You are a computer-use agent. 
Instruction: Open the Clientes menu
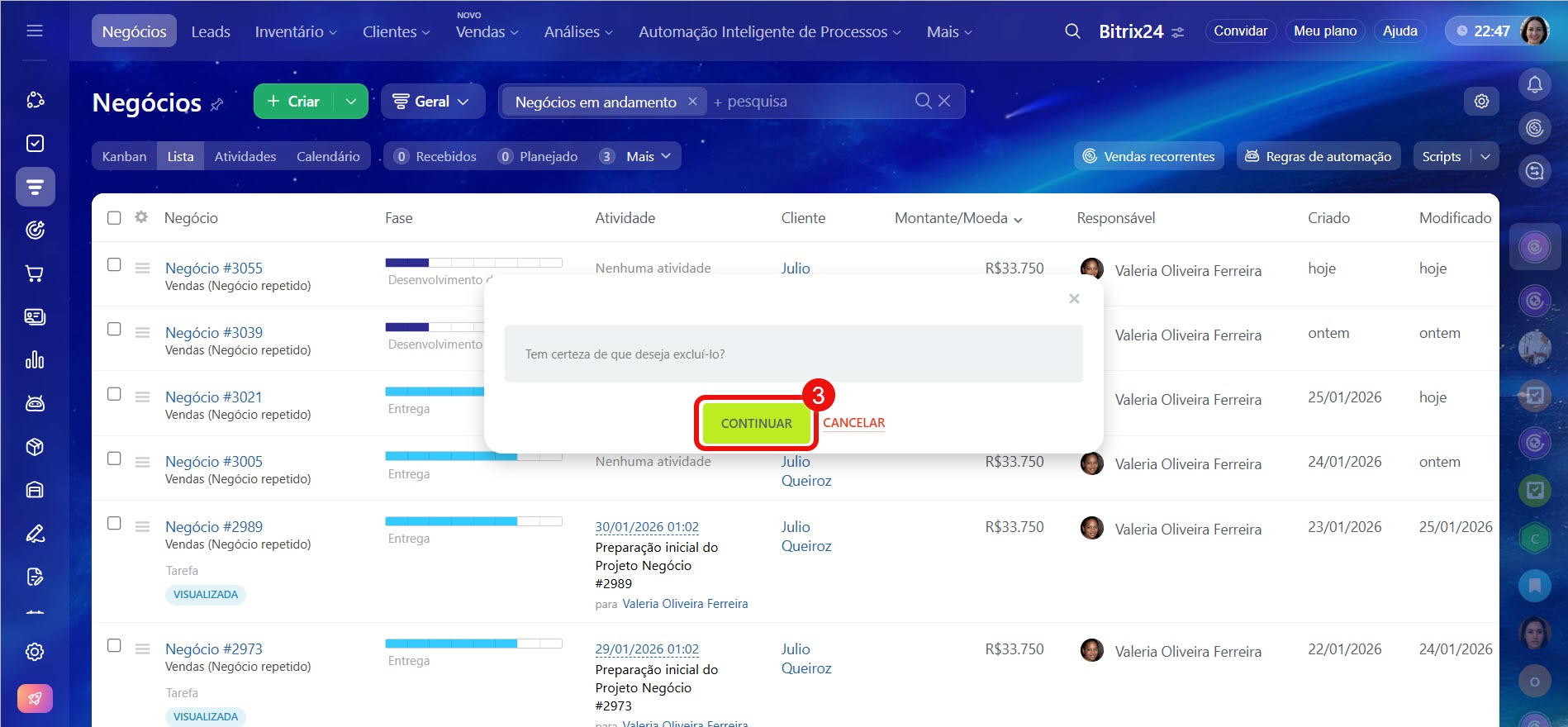click(396, 31)
